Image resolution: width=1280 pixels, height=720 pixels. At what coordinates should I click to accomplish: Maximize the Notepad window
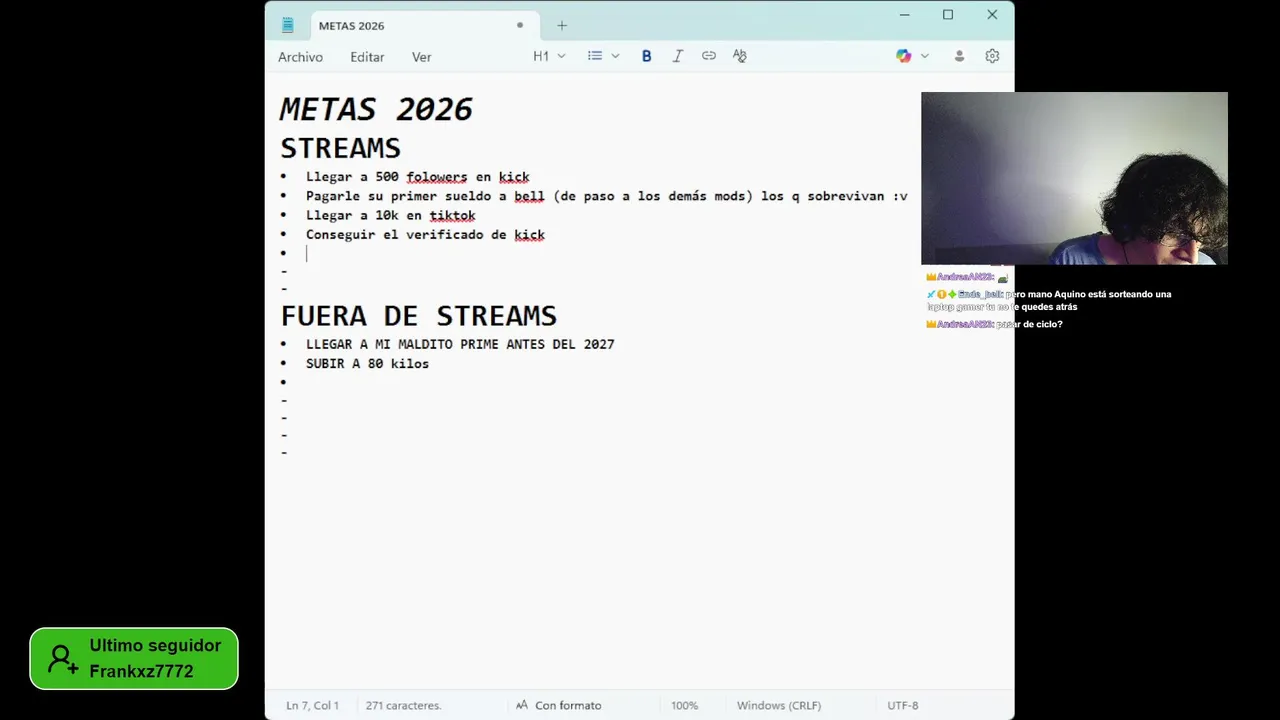pos(948,15)
